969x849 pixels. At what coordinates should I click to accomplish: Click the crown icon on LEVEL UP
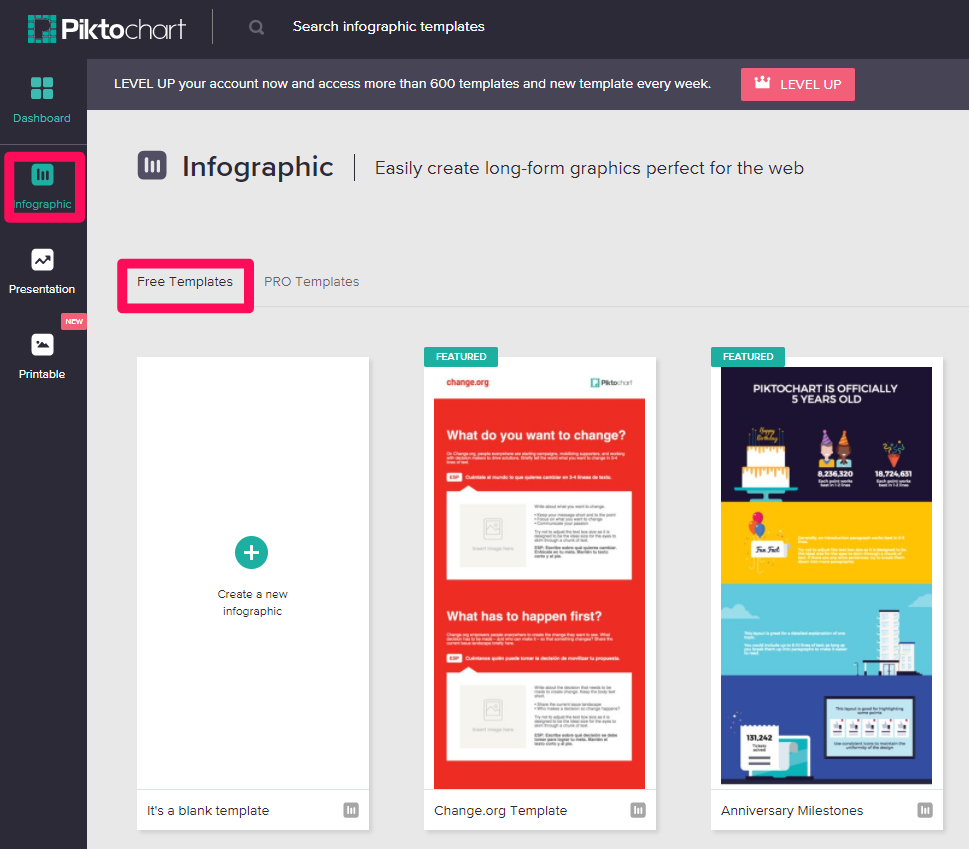pos(763,83)
